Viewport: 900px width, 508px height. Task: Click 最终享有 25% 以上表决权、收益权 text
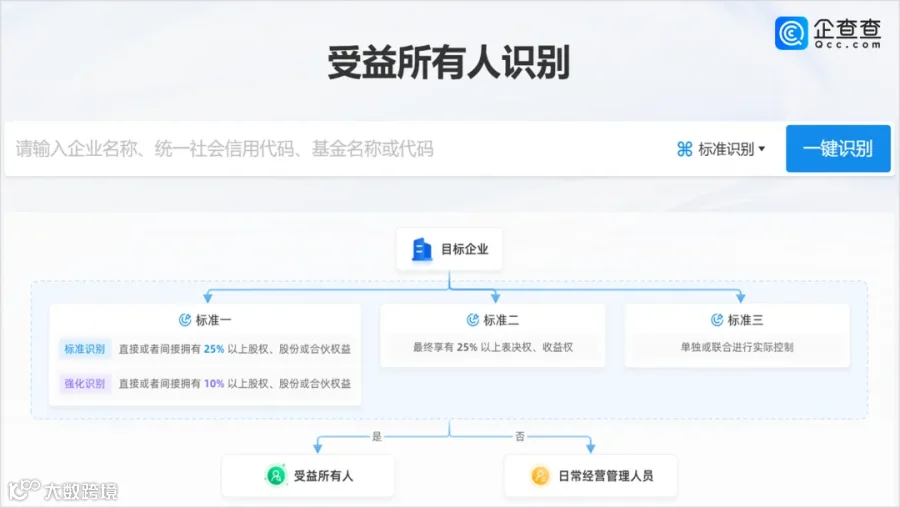point(493,347)
